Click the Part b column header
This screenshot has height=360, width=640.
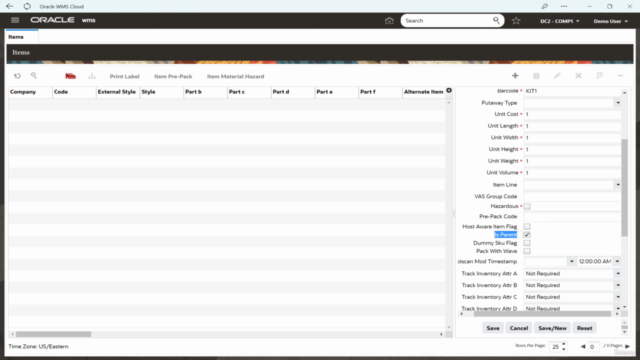click(205, 92)
